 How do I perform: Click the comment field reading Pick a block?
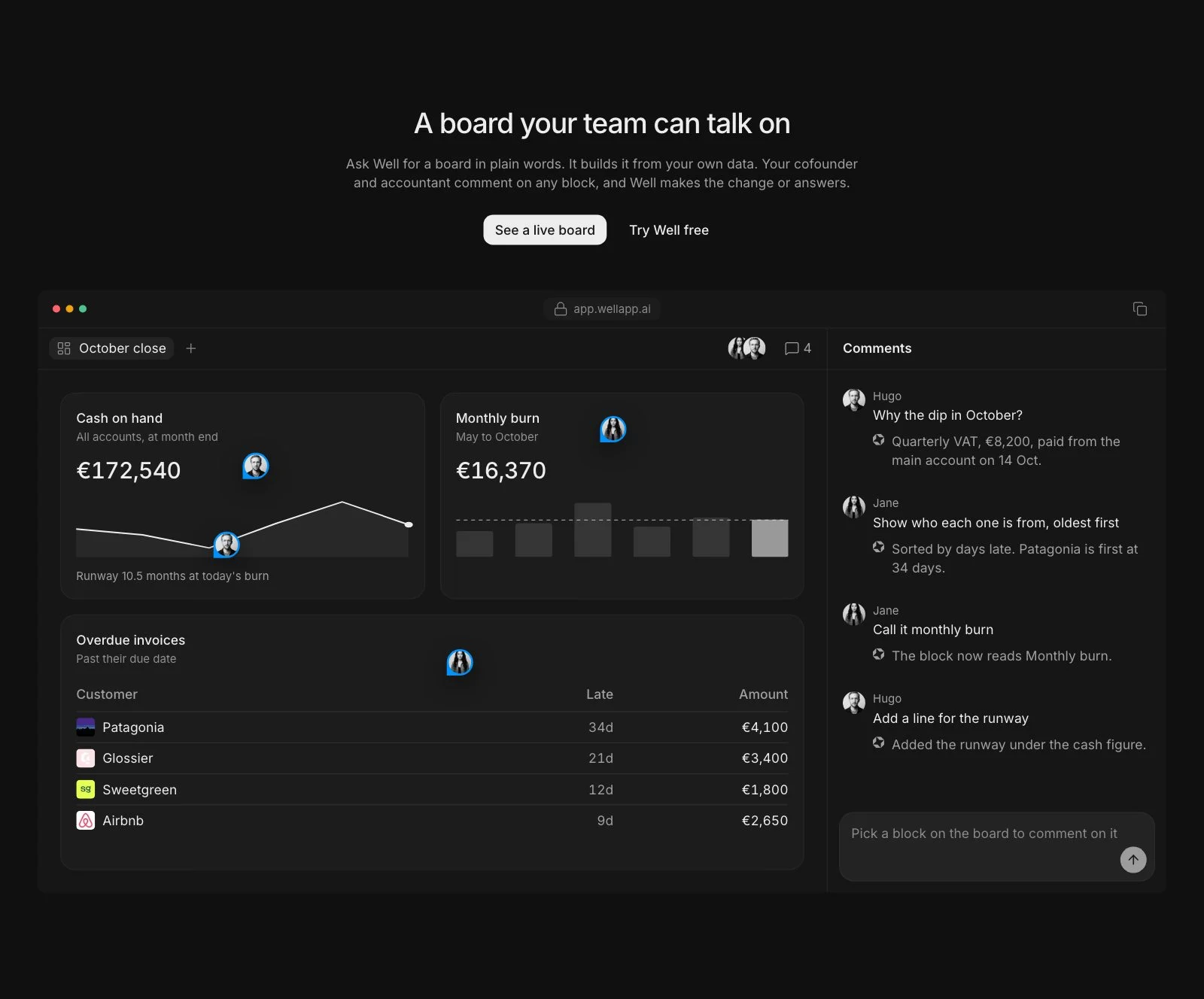[x=997, y=846]
